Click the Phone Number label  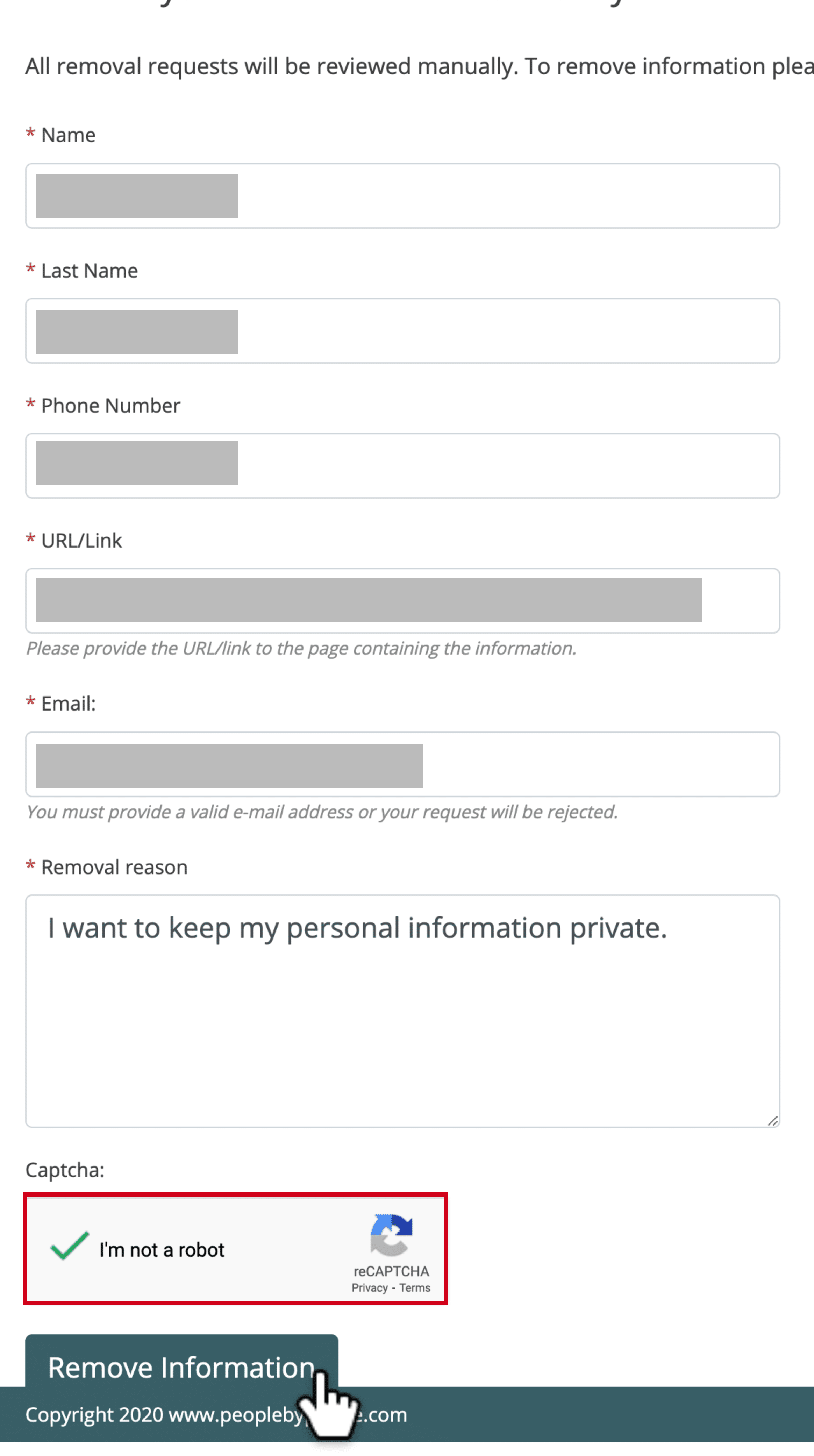(111, 406)
